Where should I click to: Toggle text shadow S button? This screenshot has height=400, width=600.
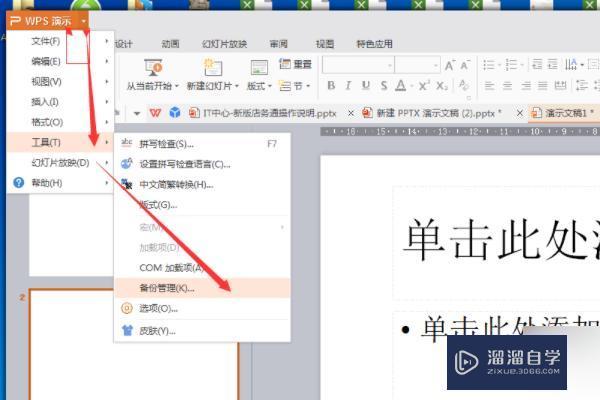pyautogui.click(x=384, y=85)
